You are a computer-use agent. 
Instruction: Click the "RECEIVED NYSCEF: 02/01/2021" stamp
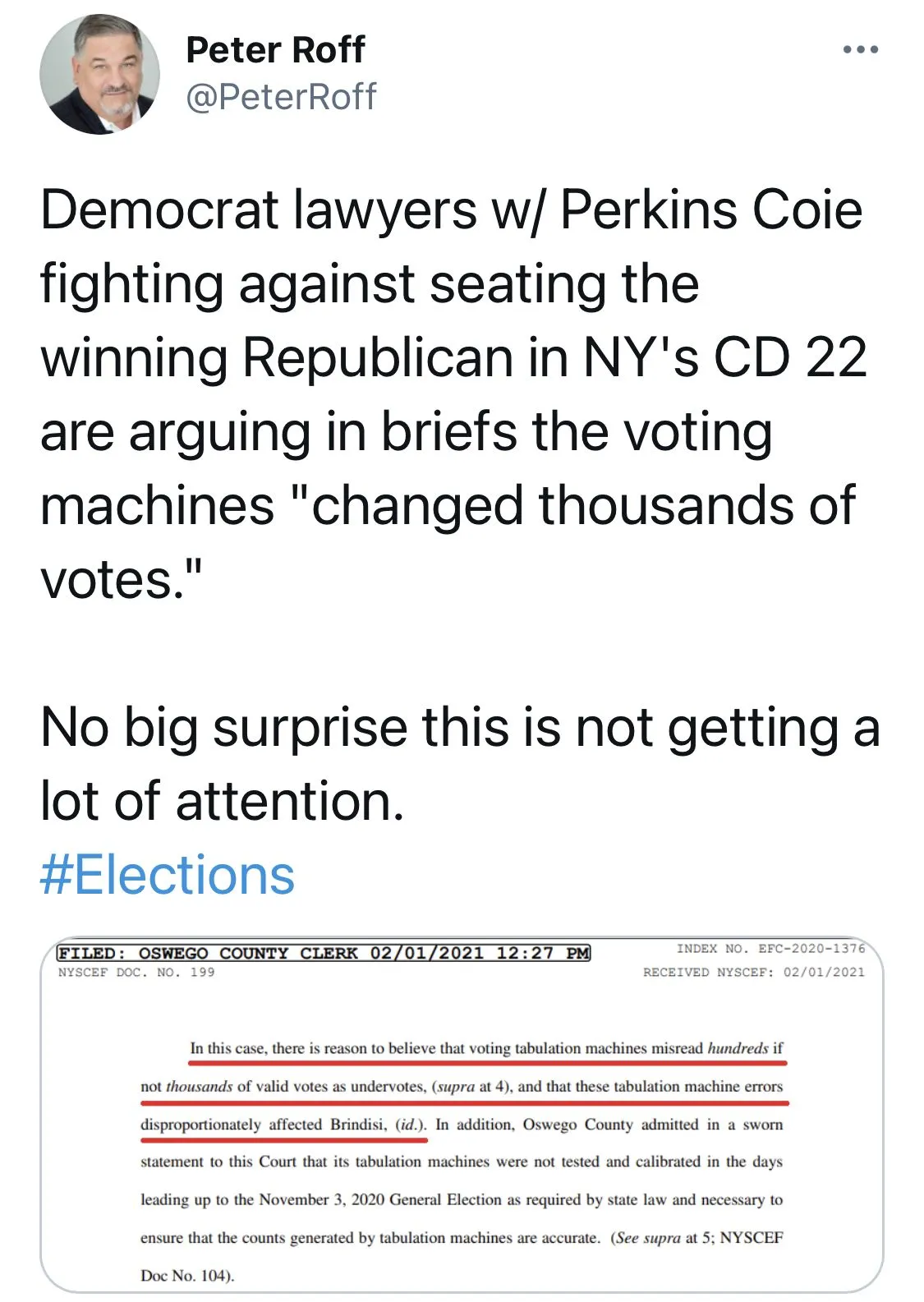(753, 973)
